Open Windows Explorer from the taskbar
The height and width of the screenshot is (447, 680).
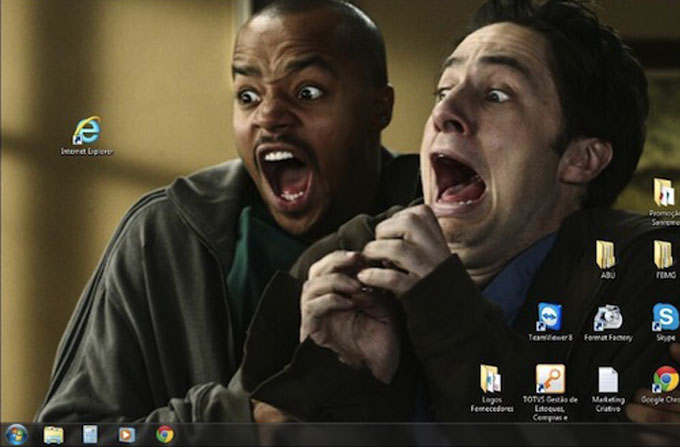[x=53, y=435]
